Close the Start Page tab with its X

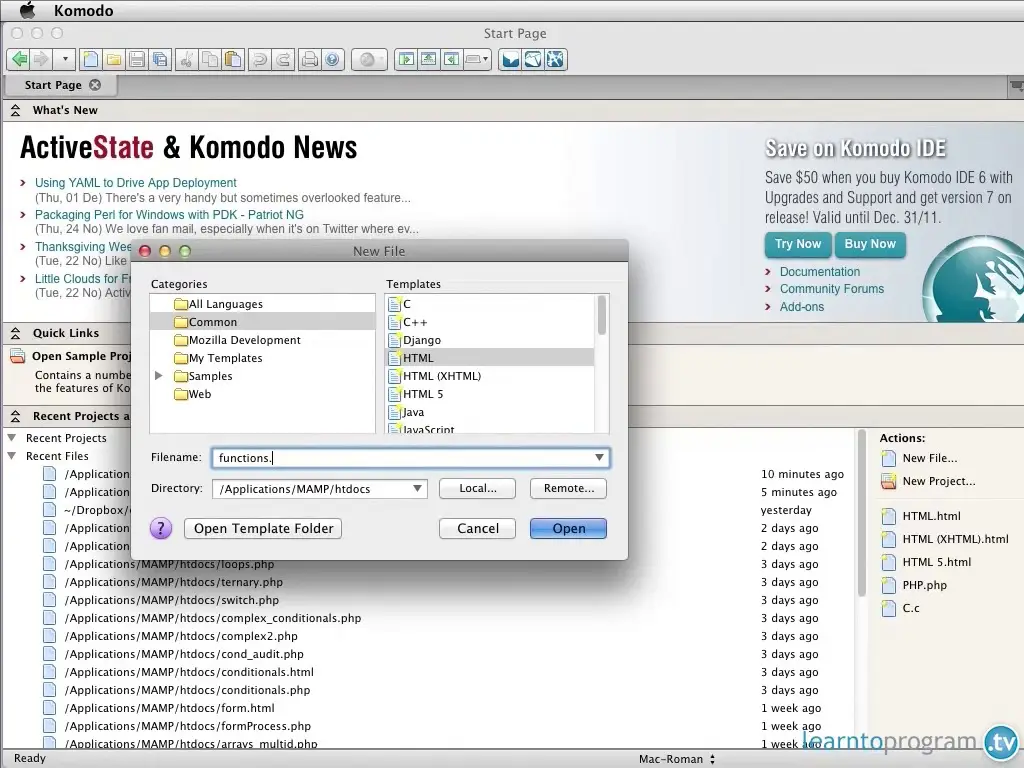pyautogui.click(x=95, y=85)
